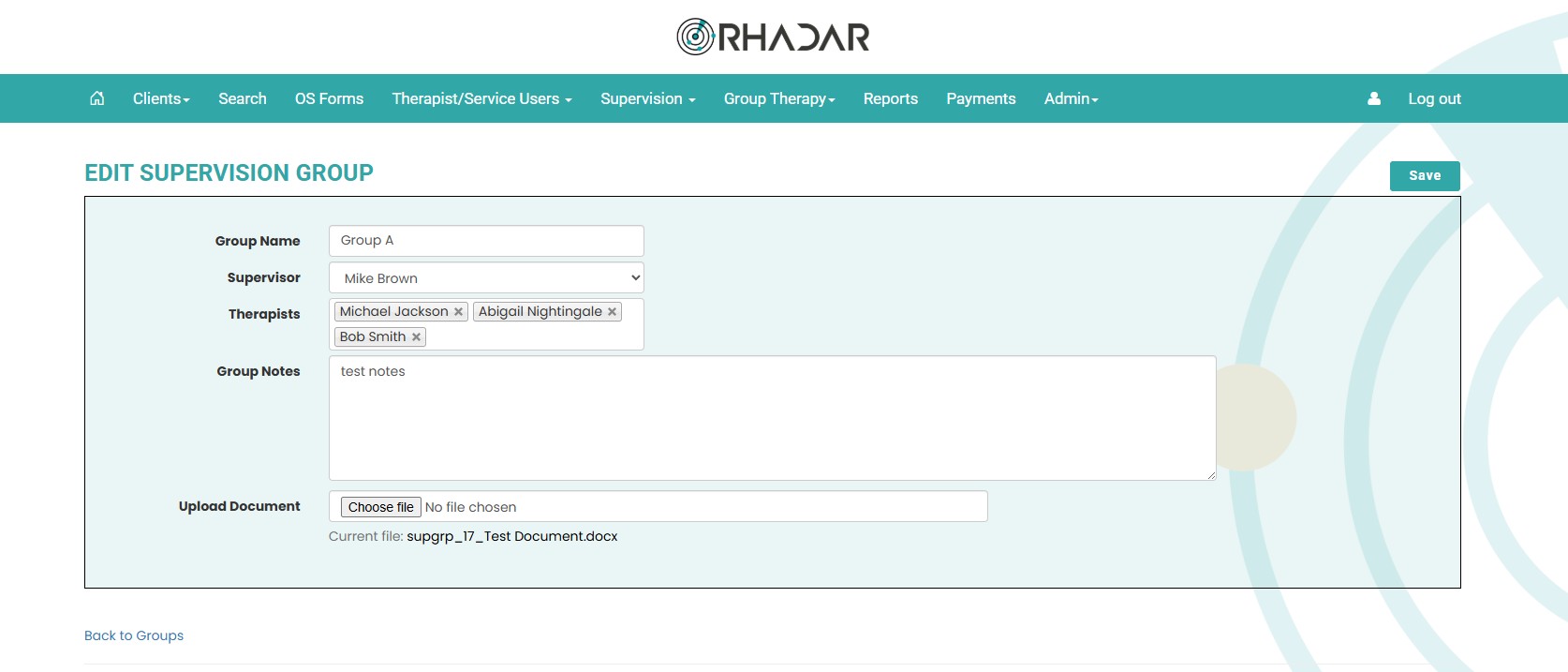The width and height of the screenshot is (1568, 672).
Task: Click inside the Group Notes textarea
Action: click(x=773, y=418)
